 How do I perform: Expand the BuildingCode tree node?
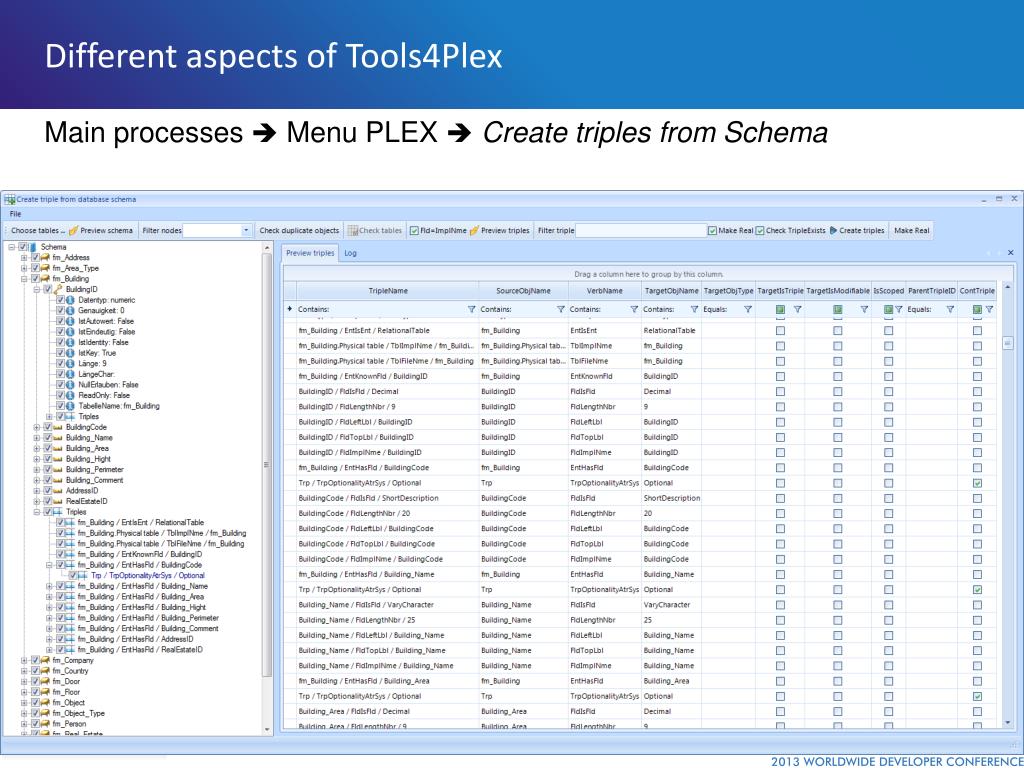click(x=37, y=427)
